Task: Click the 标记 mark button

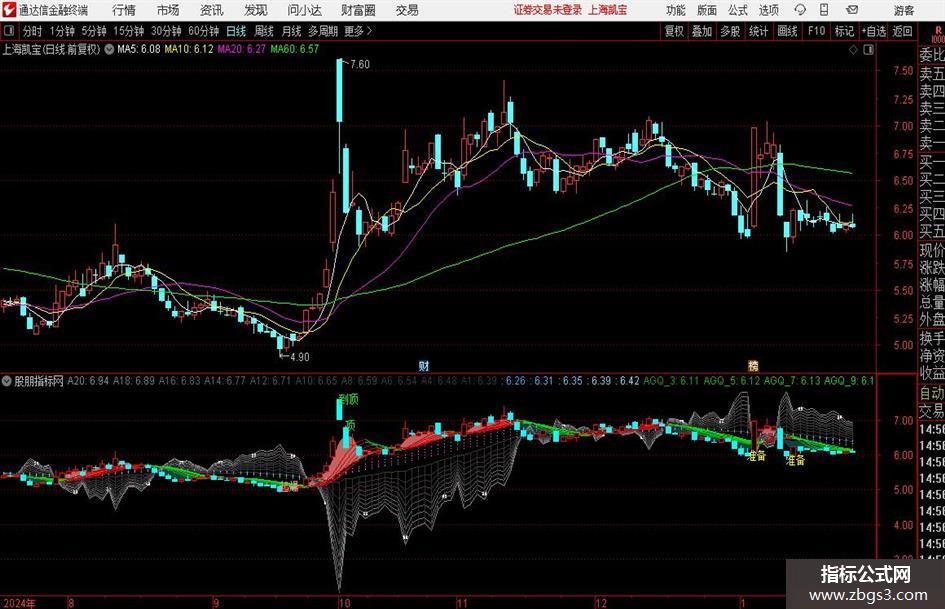Action: point(844,31)
